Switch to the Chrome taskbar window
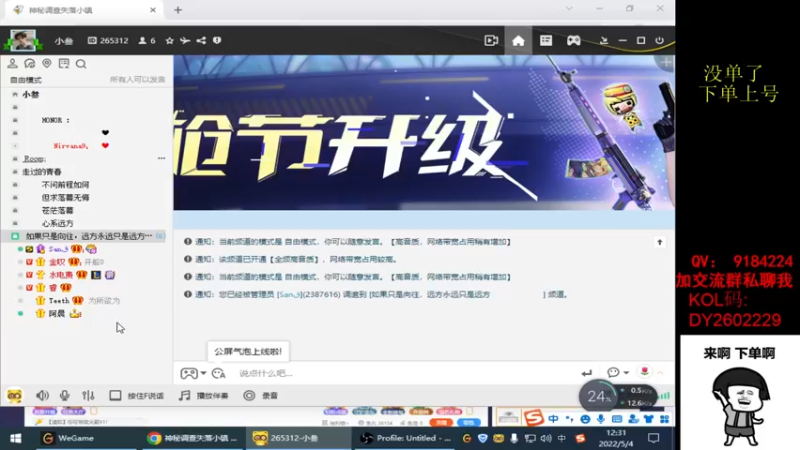This screenshot has width=800, height=450. point(192,438)
